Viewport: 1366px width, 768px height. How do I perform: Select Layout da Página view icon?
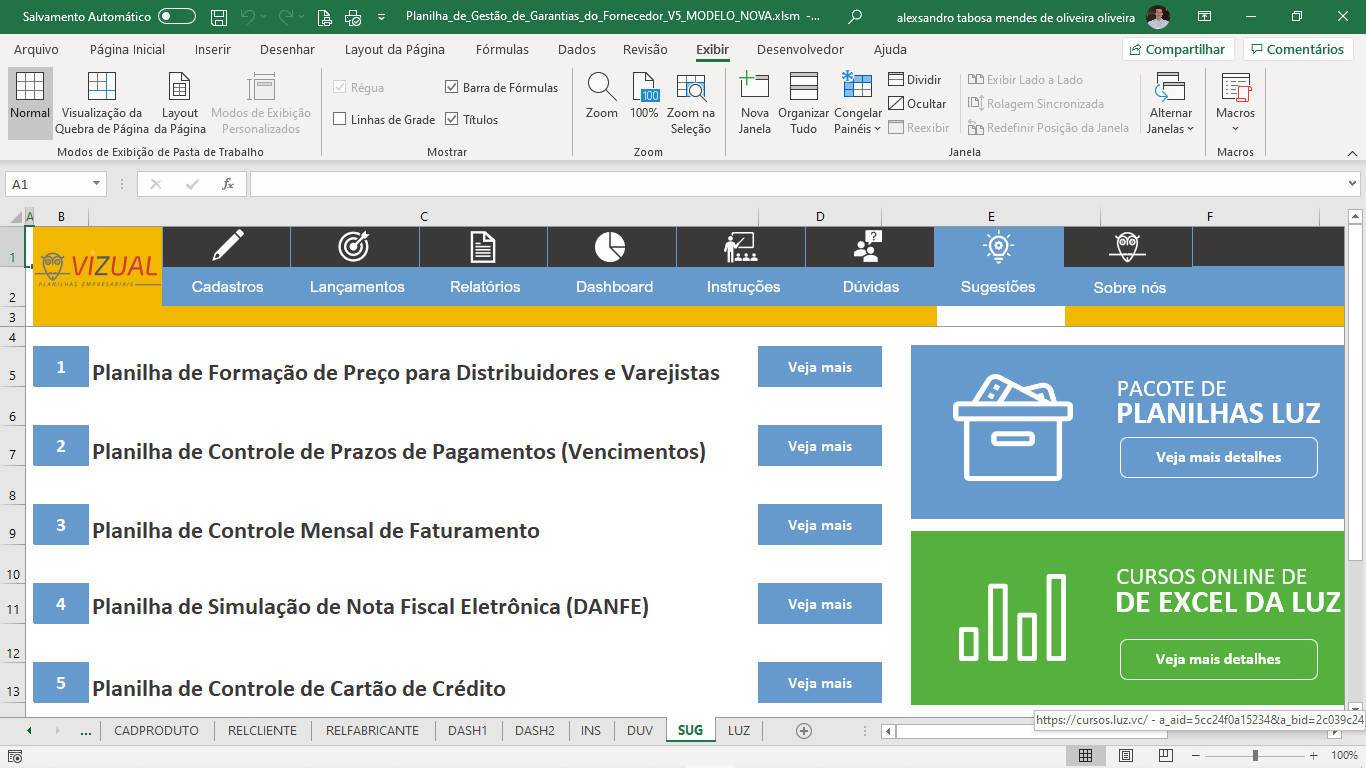(180, 89)
